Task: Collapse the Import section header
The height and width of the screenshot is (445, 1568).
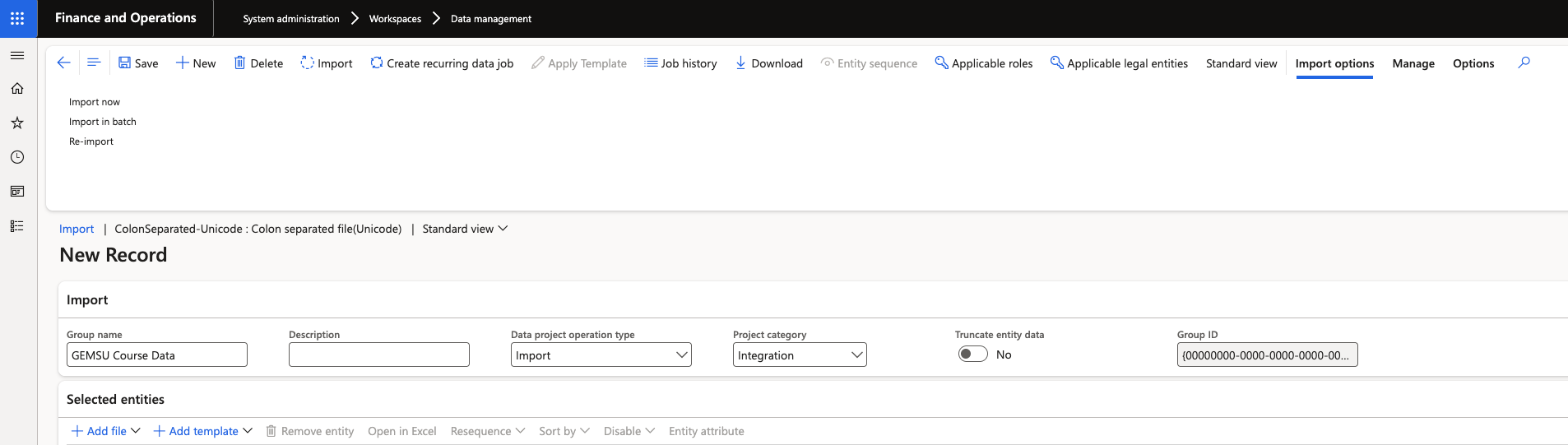Action: coord(87,300)
